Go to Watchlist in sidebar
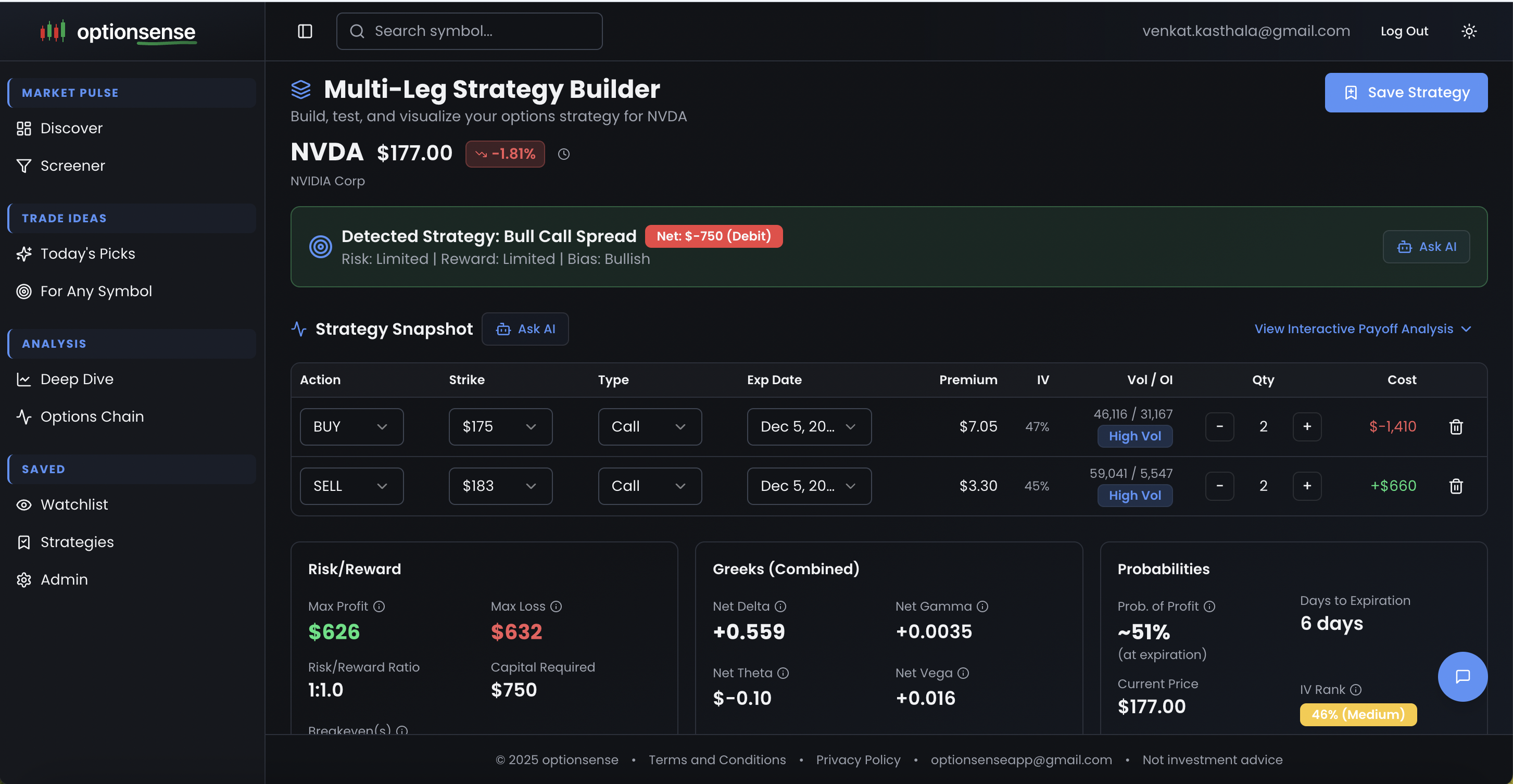The height and width of the screenshot is (784, 1513). 74,504
